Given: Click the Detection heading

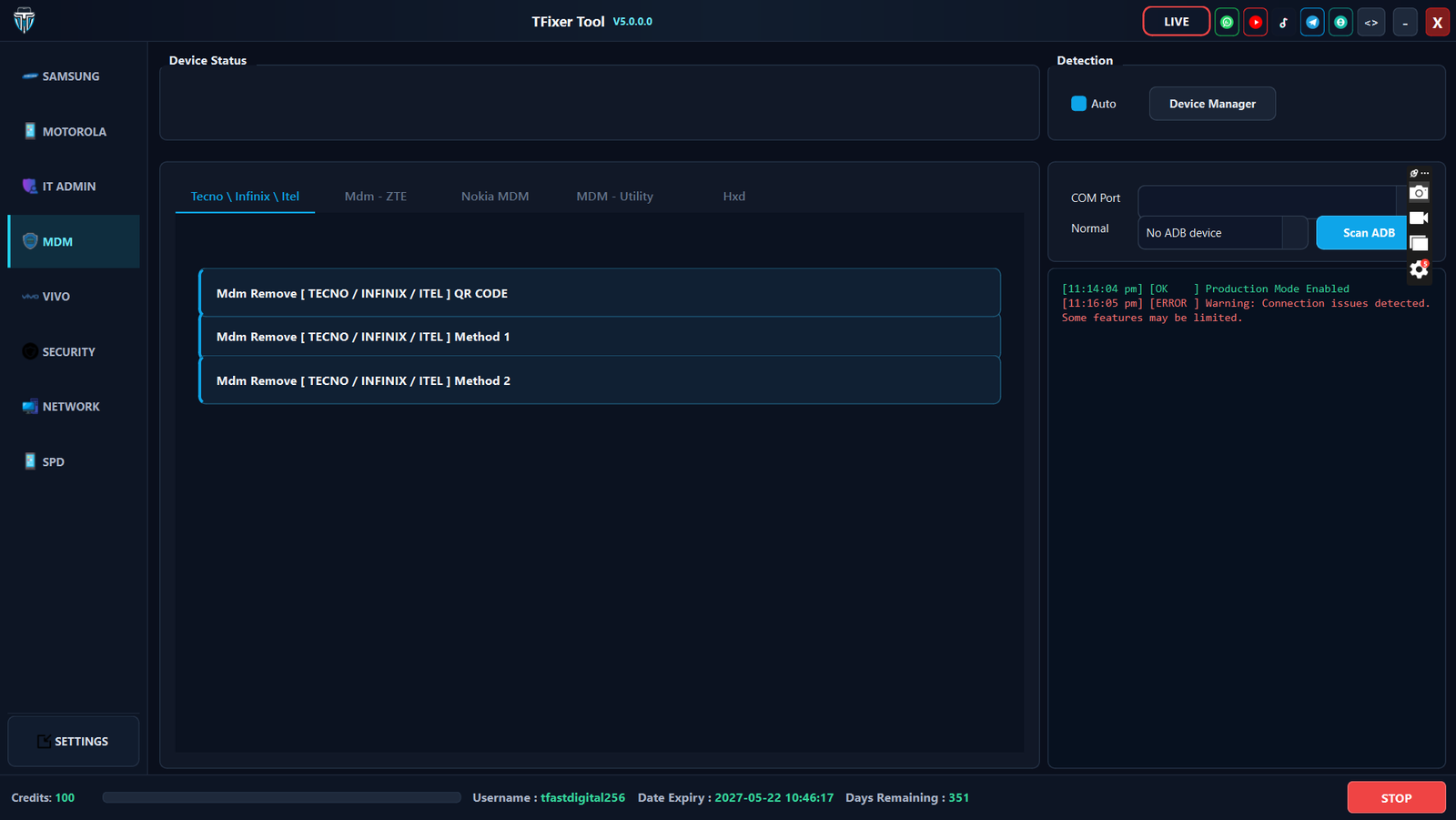Looking at the screenshot, I should 1085,61.
